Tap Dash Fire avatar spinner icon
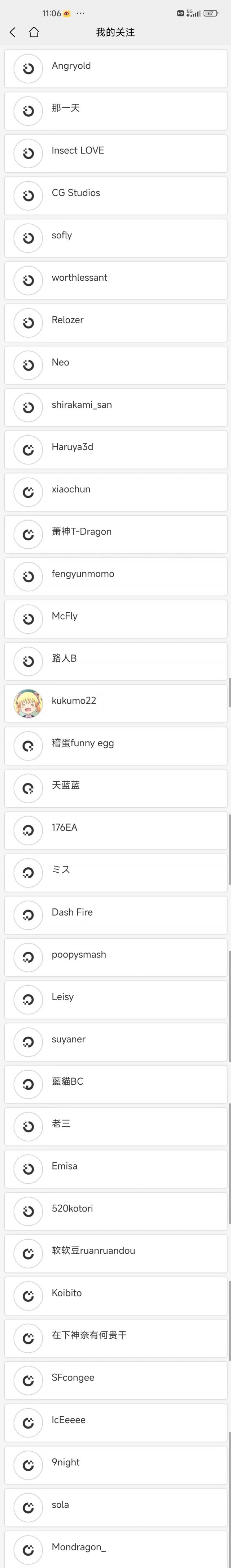 click(x=28, y=915)
